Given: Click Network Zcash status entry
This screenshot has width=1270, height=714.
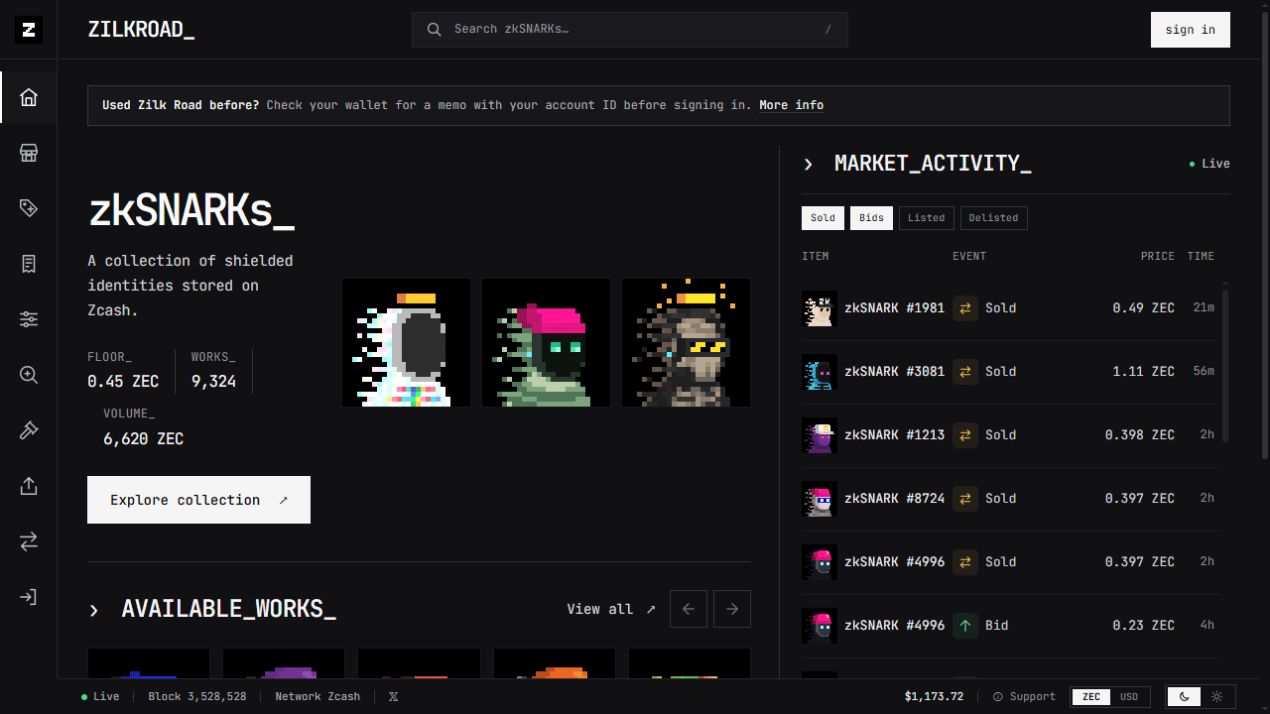Looking at the screenshot, I should coord(317,697).
